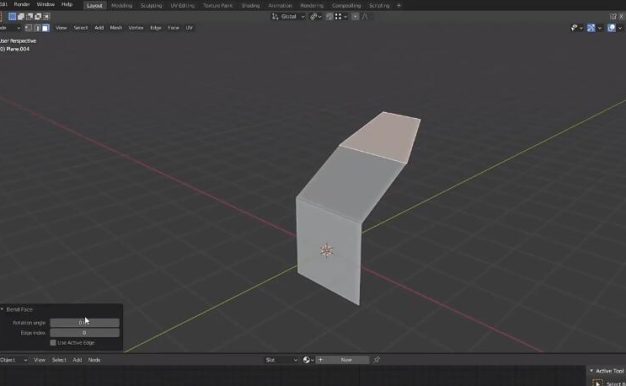
Task: Enable the Use Active Edge checkbox
Action: click(x=53, y=342)
